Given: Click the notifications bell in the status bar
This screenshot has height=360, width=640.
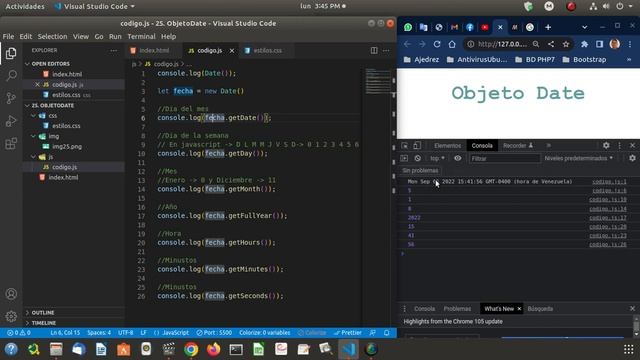Looking at the screenshot, I should [387, 333].
